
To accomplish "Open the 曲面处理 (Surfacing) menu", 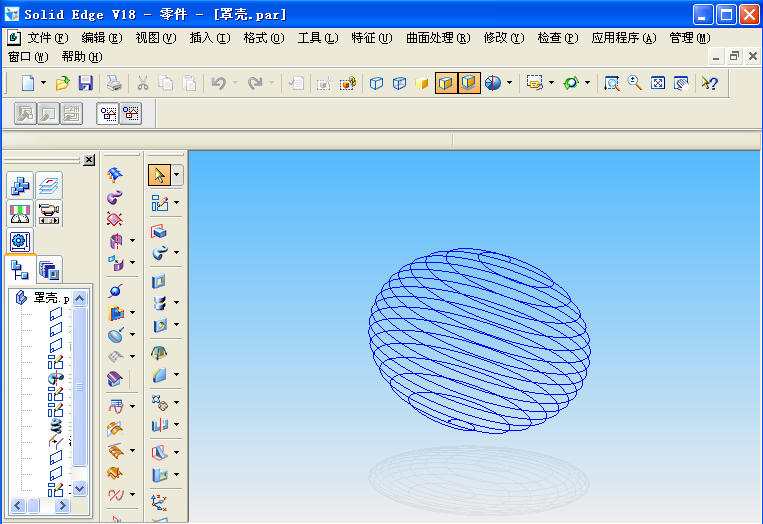I will pos(438,38).
